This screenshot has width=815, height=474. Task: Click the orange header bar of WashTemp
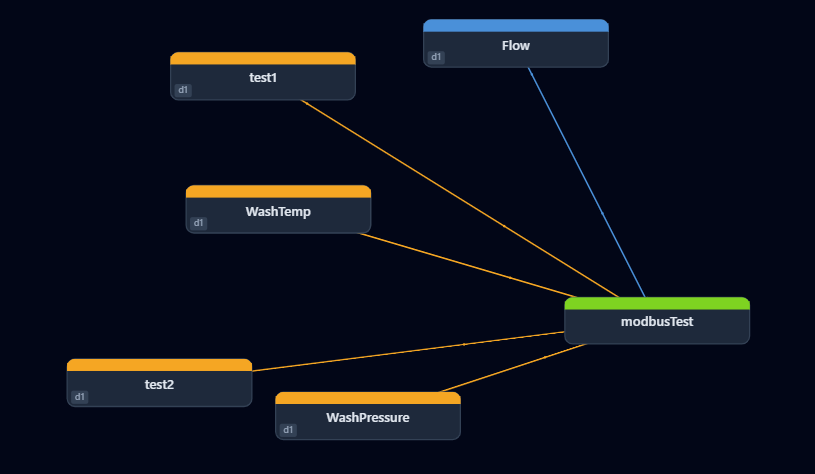(x=278, y=191)
